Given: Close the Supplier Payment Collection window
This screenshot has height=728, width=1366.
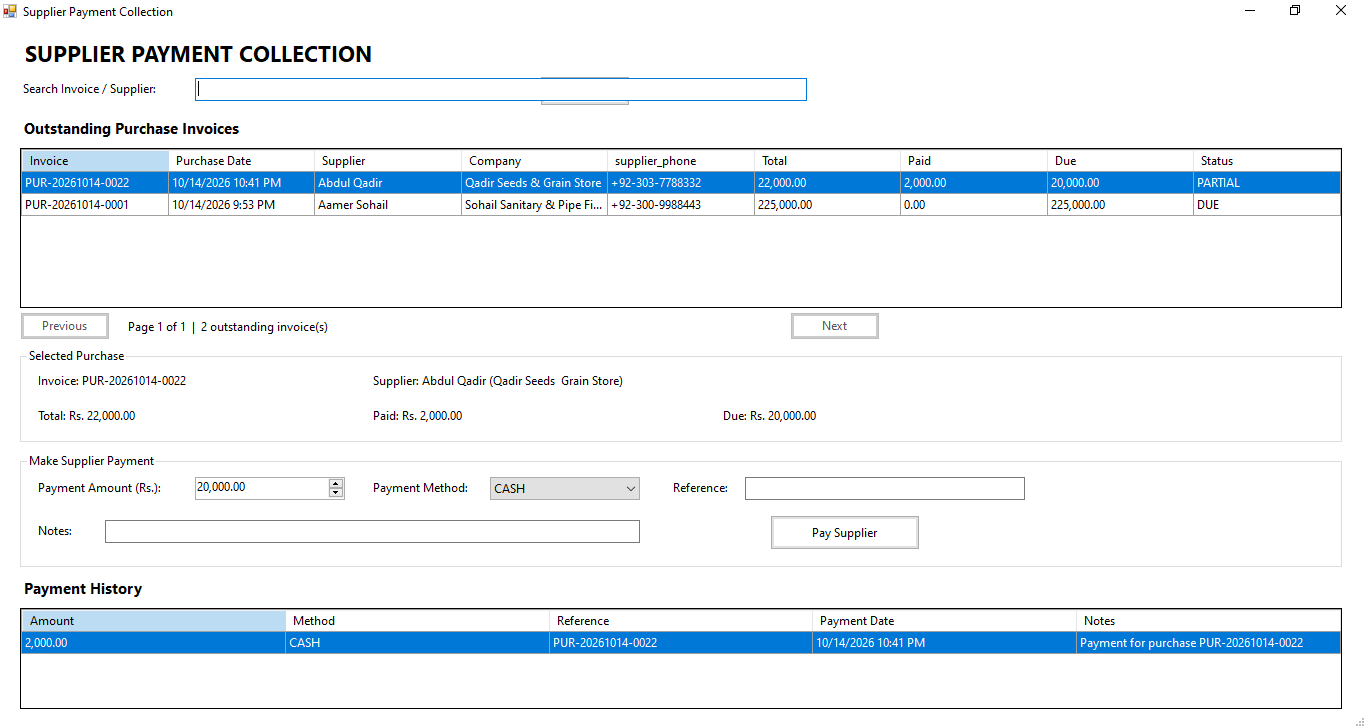Looking at the screenshot, I should [1341, 11].
